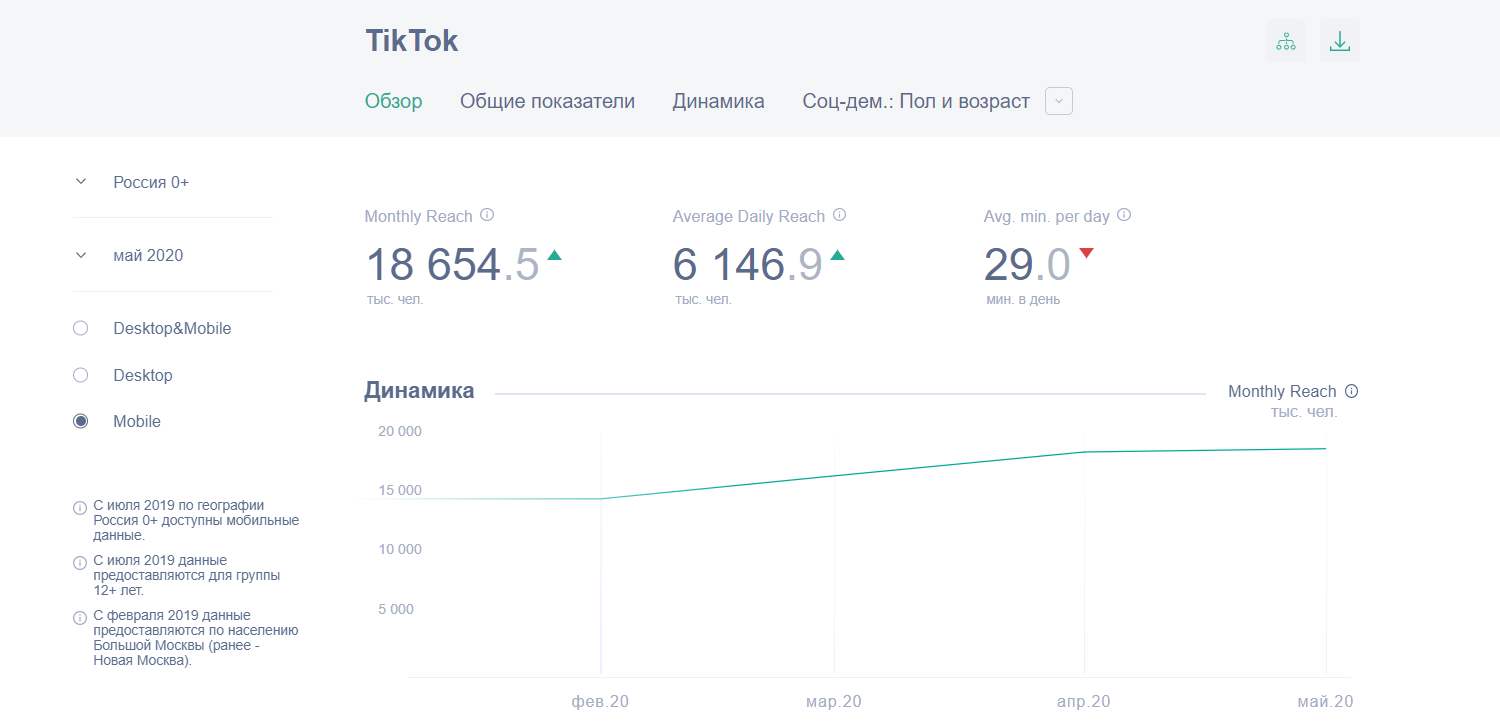This screenshot has width=1500, height=722.
Task: Go to the Обзор tab
Action: coord(393,101)
